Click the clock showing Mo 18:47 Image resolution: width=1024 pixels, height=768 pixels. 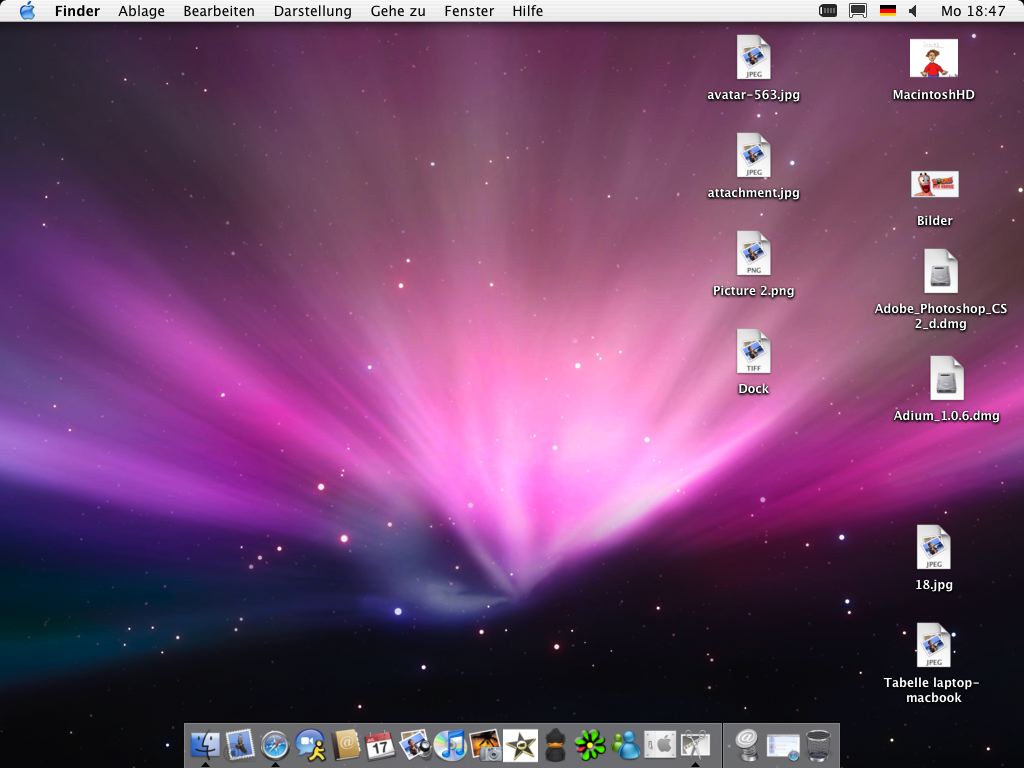point(973,11)
